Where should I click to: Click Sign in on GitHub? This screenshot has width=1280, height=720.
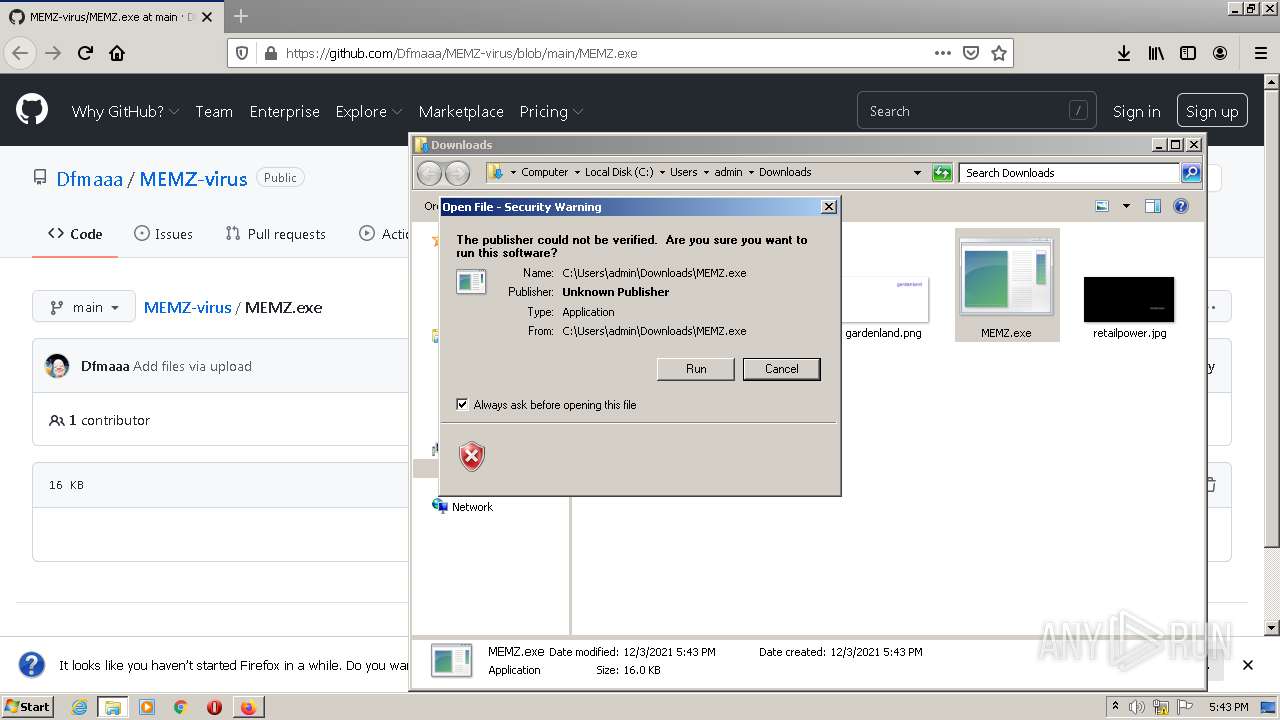pyautogui.click(x=1137, y=111)
